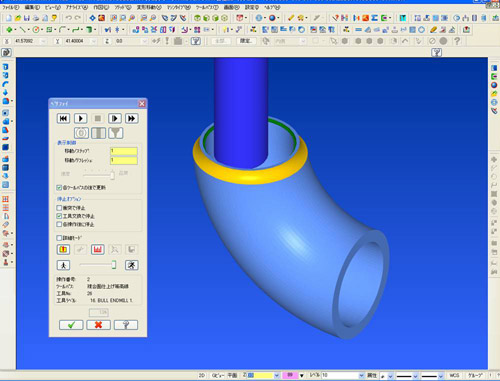Open the Z depth dropdown arrow
Viewport: 500px width, 381px height.
144,41
